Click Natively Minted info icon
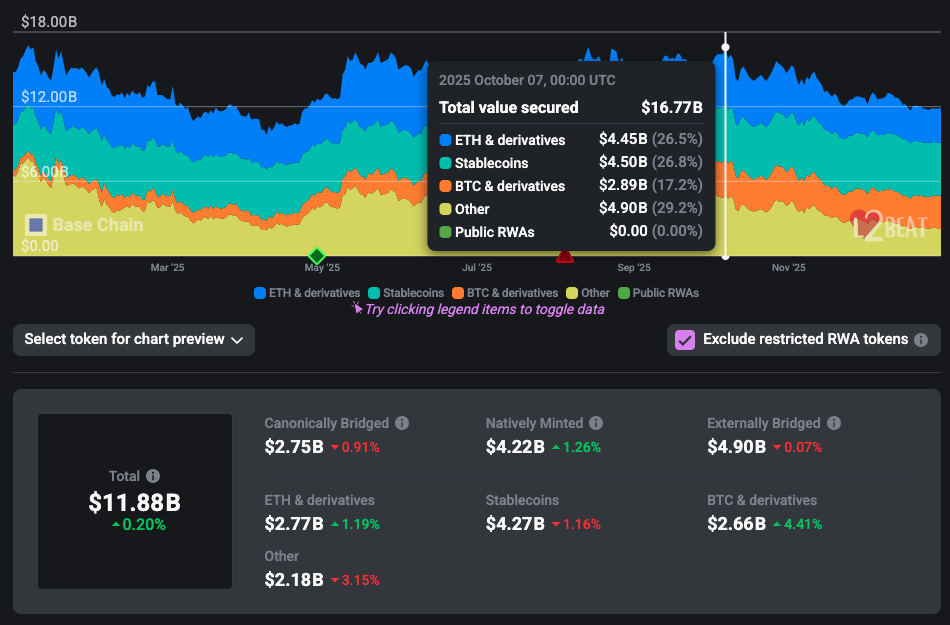The height and width of the screenshot is (625, 950). [x=596, y=424]
